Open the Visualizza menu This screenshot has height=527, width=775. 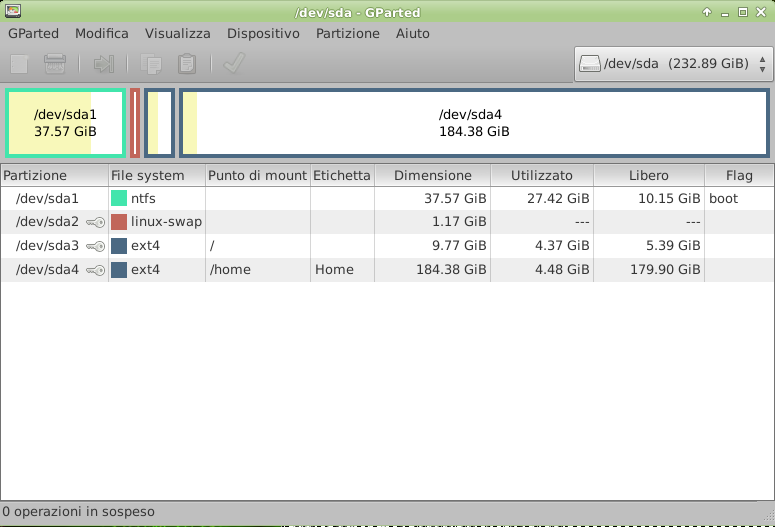coord(177,33)
